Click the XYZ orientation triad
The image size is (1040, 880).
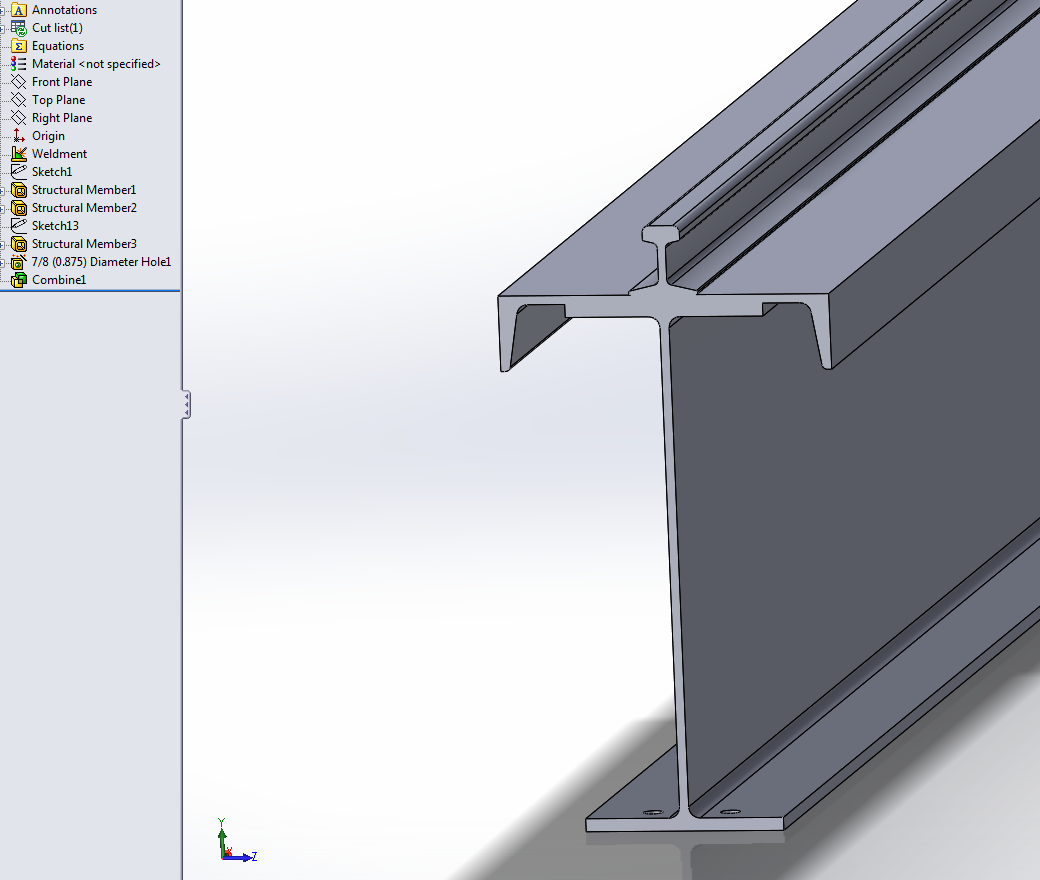236,841
